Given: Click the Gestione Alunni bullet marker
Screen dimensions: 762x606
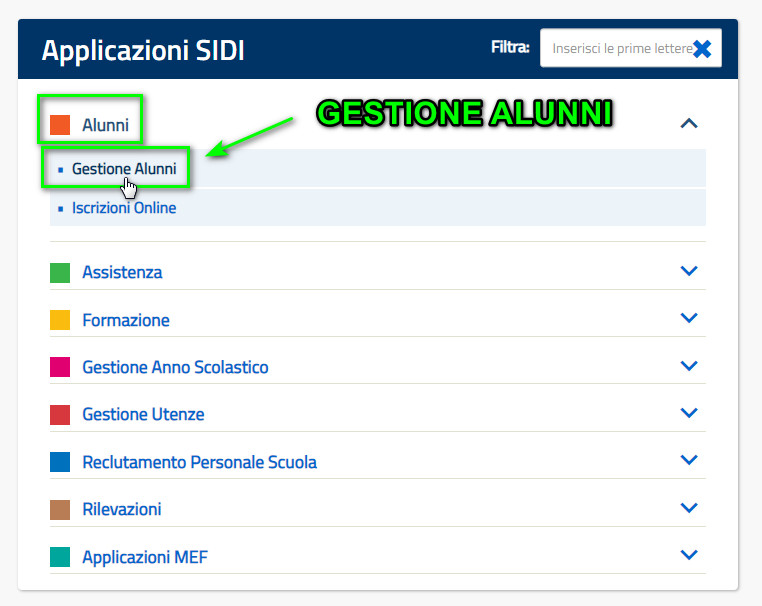Looking at the screenshot, I should pos(61,170).
